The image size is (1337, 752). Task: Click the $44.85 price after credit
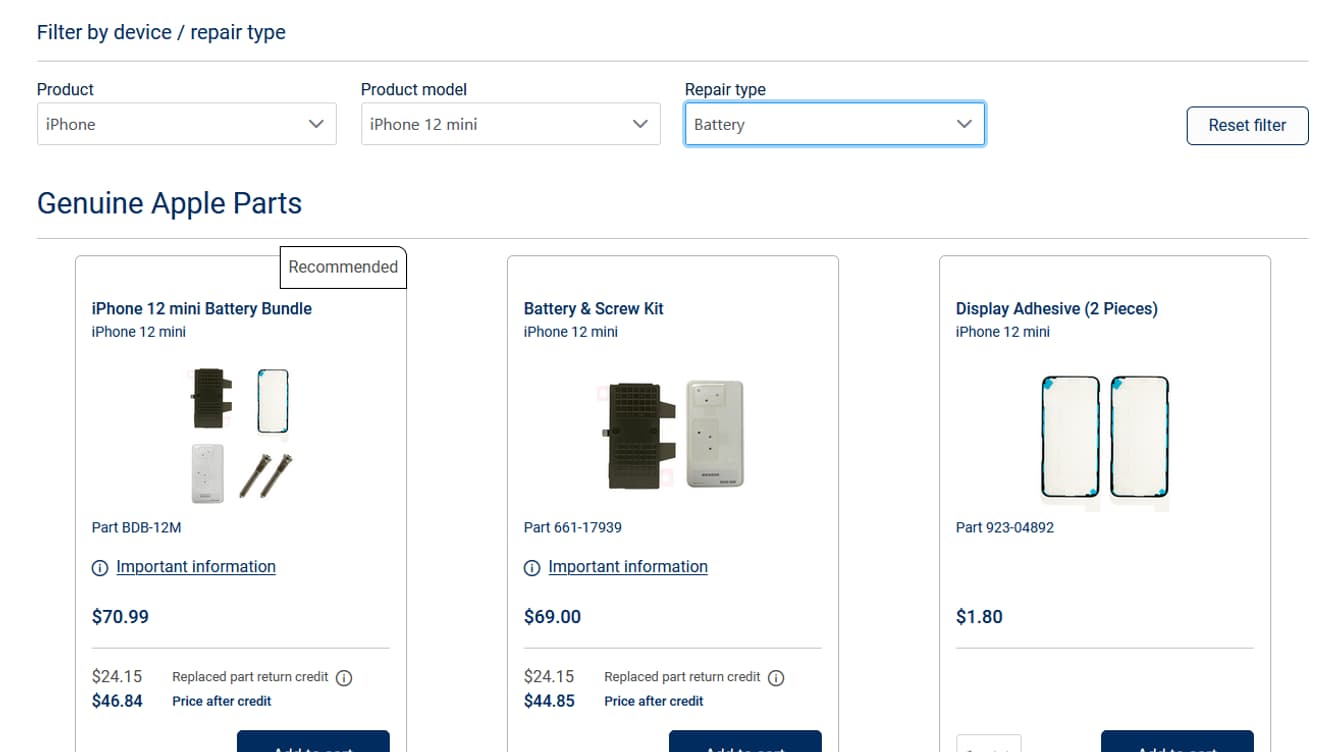549,701
